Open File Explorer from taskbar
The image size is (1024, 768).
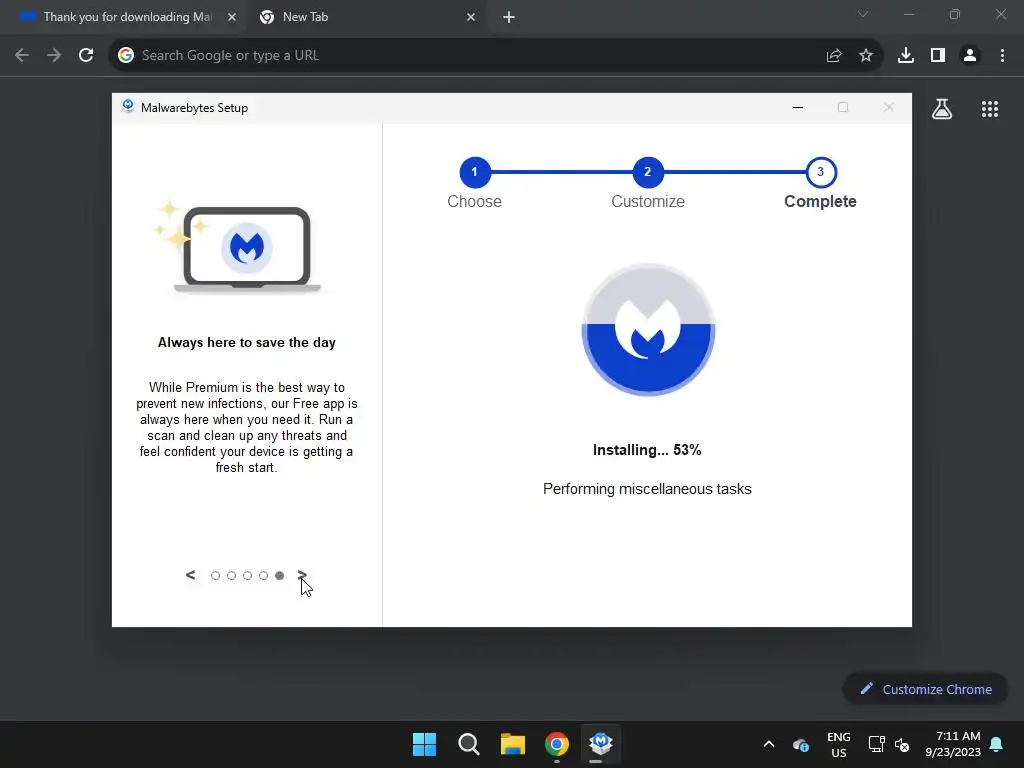click(x=513, y=744)
